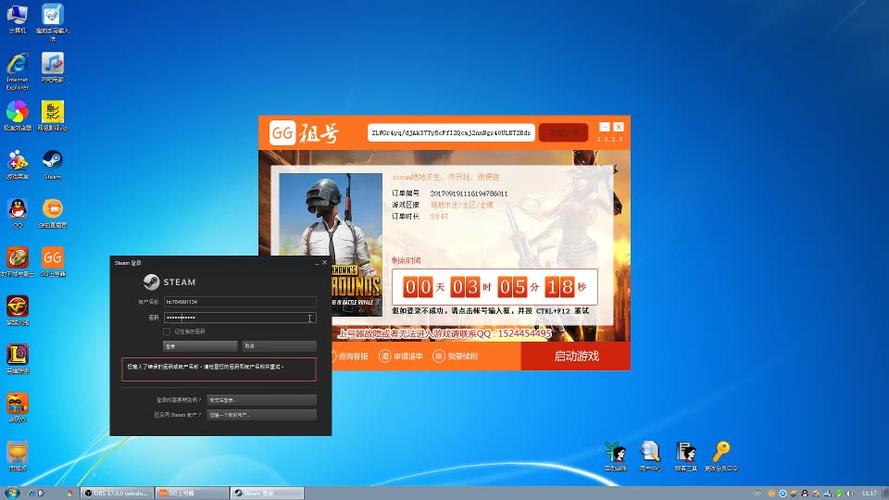Image resolution: width=889 pixels, height=500 pixels.
Task: Click the support QQ number 1524454495
Action: pos(524,333)
